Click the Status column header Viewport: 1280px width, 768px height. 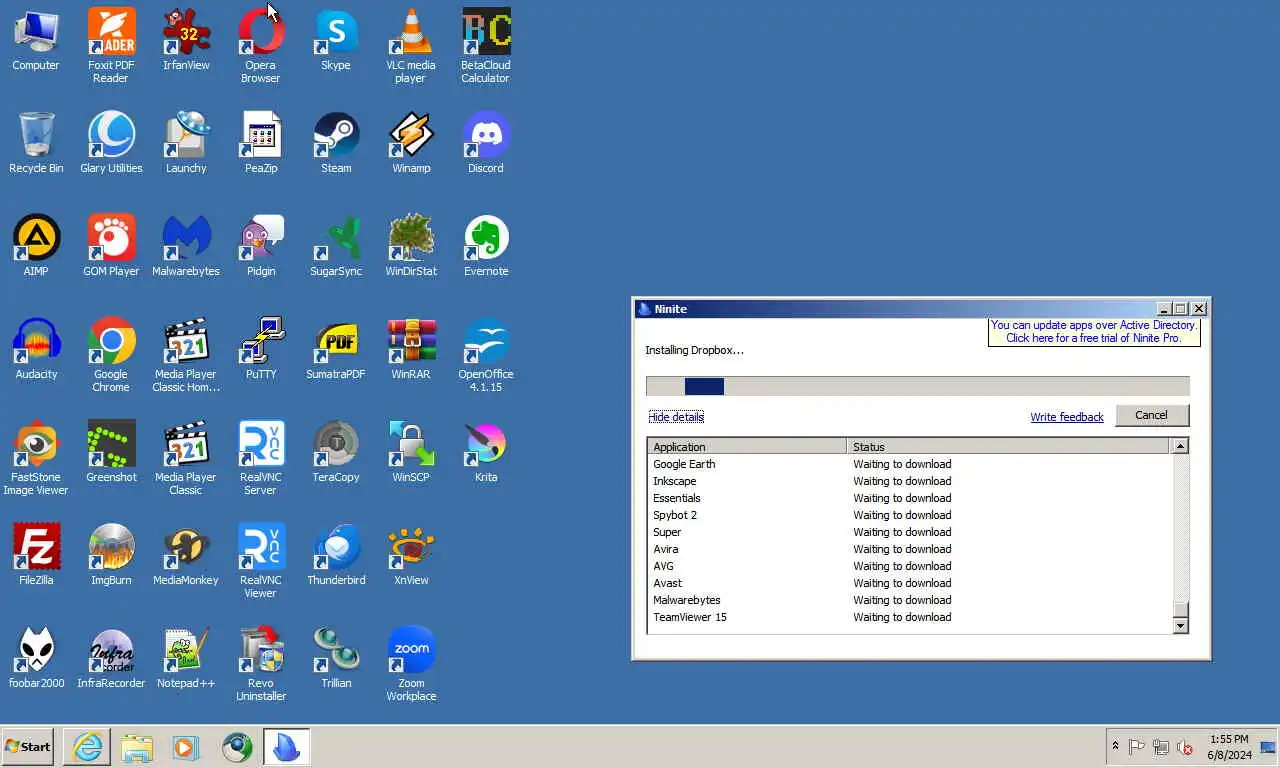[x=1009, y=447]
